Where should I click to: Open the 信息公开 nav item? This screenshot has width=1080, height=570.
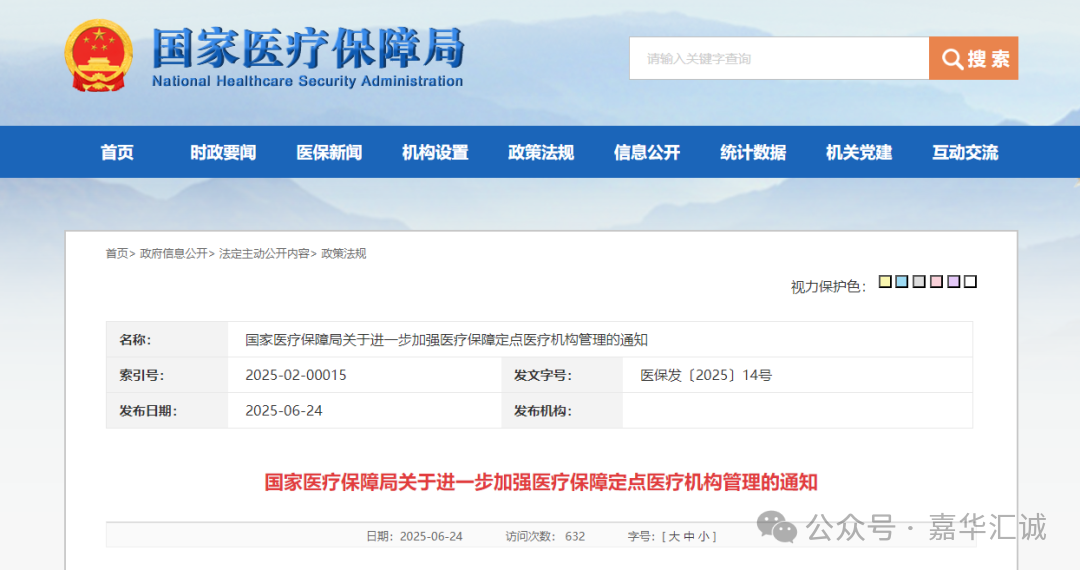point(647,152)
